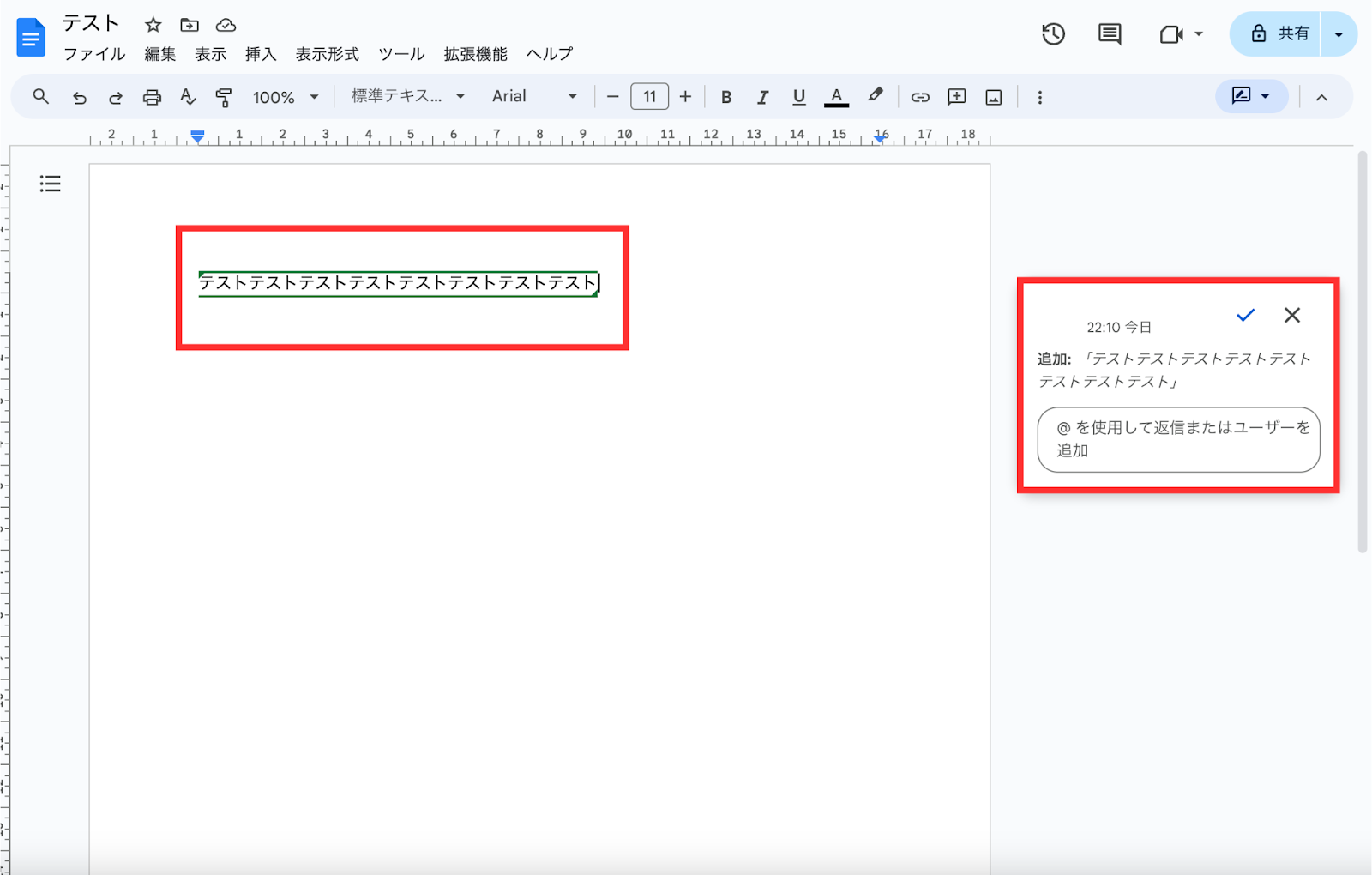
Task: Open the ファイル menu
Action: pos(94,54)
